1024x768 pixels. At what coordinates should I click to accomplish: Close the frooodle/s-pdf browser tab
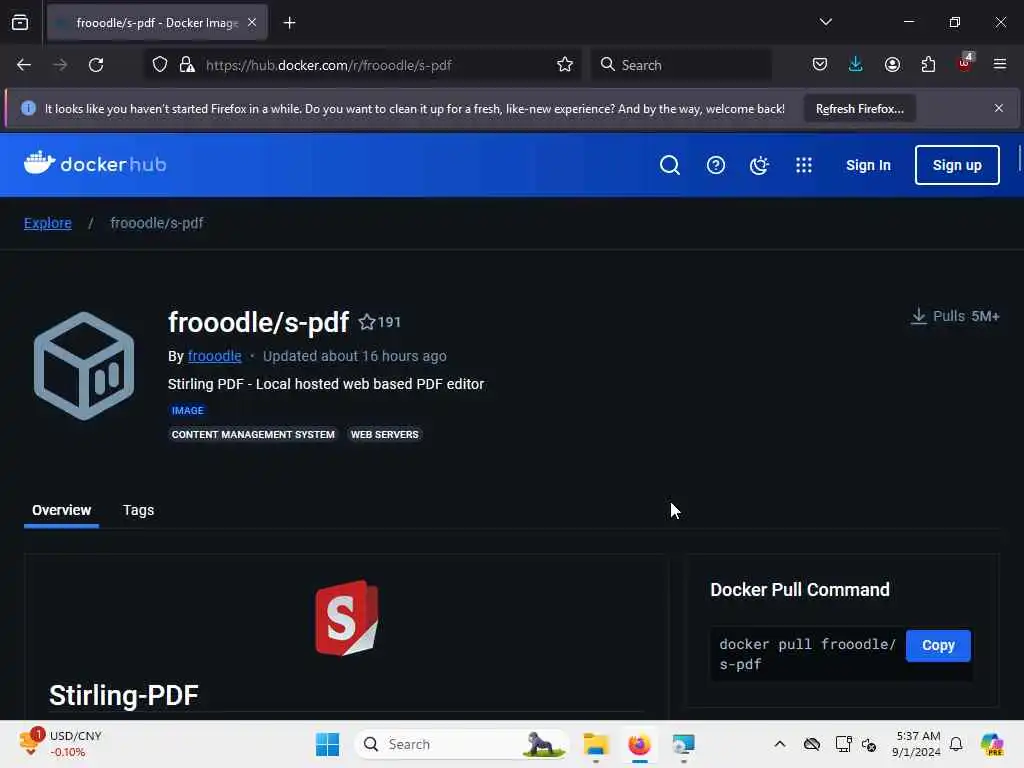(252, 22)
